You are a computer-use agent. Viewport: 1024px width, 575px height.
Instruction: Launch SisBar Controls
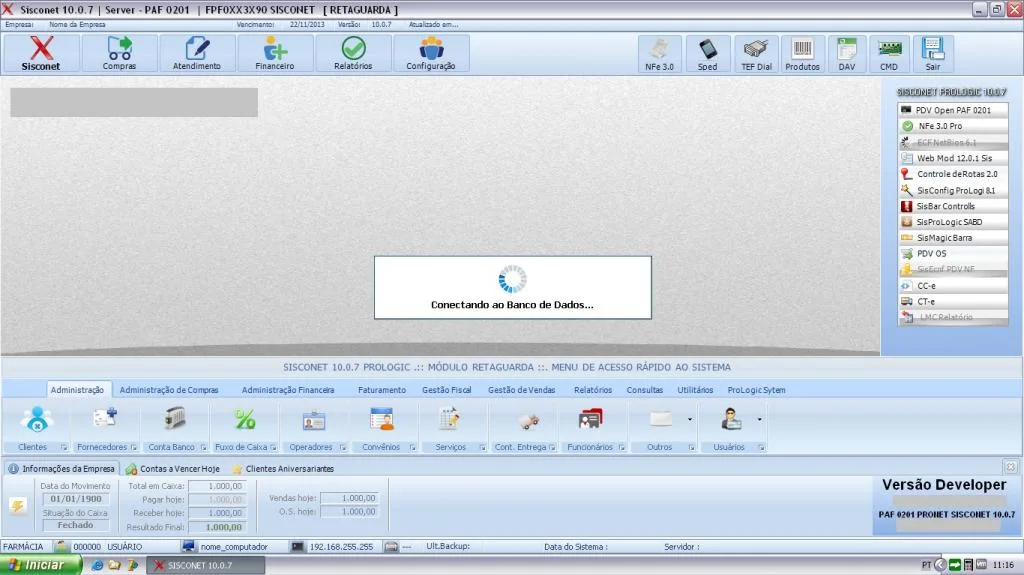tap(953, 206)
